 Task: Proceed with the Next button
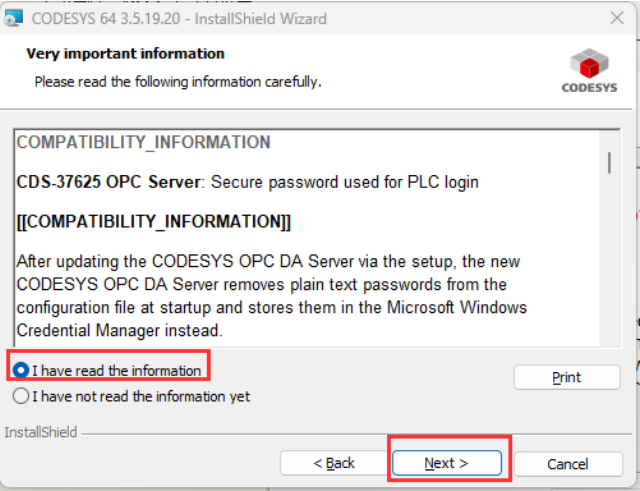447,463
